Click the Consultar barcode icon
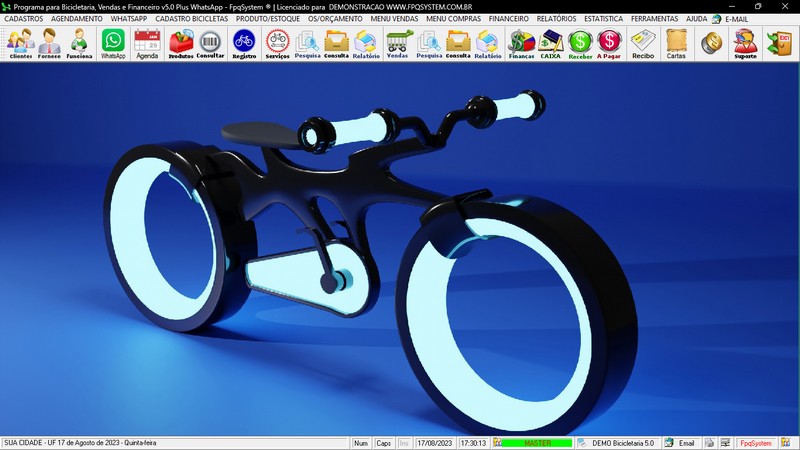 coord(210,44)
